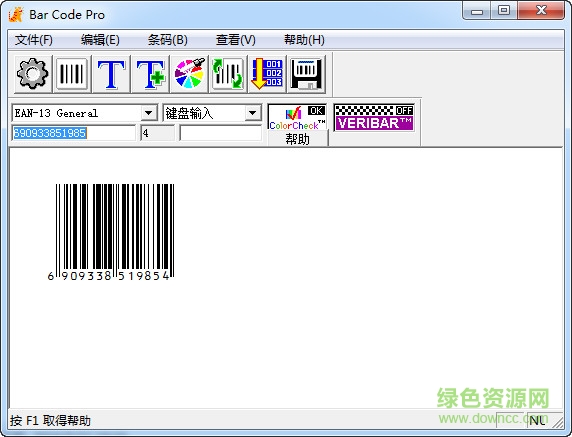Open the 帮助(H) menu

[x=304, y=40]
